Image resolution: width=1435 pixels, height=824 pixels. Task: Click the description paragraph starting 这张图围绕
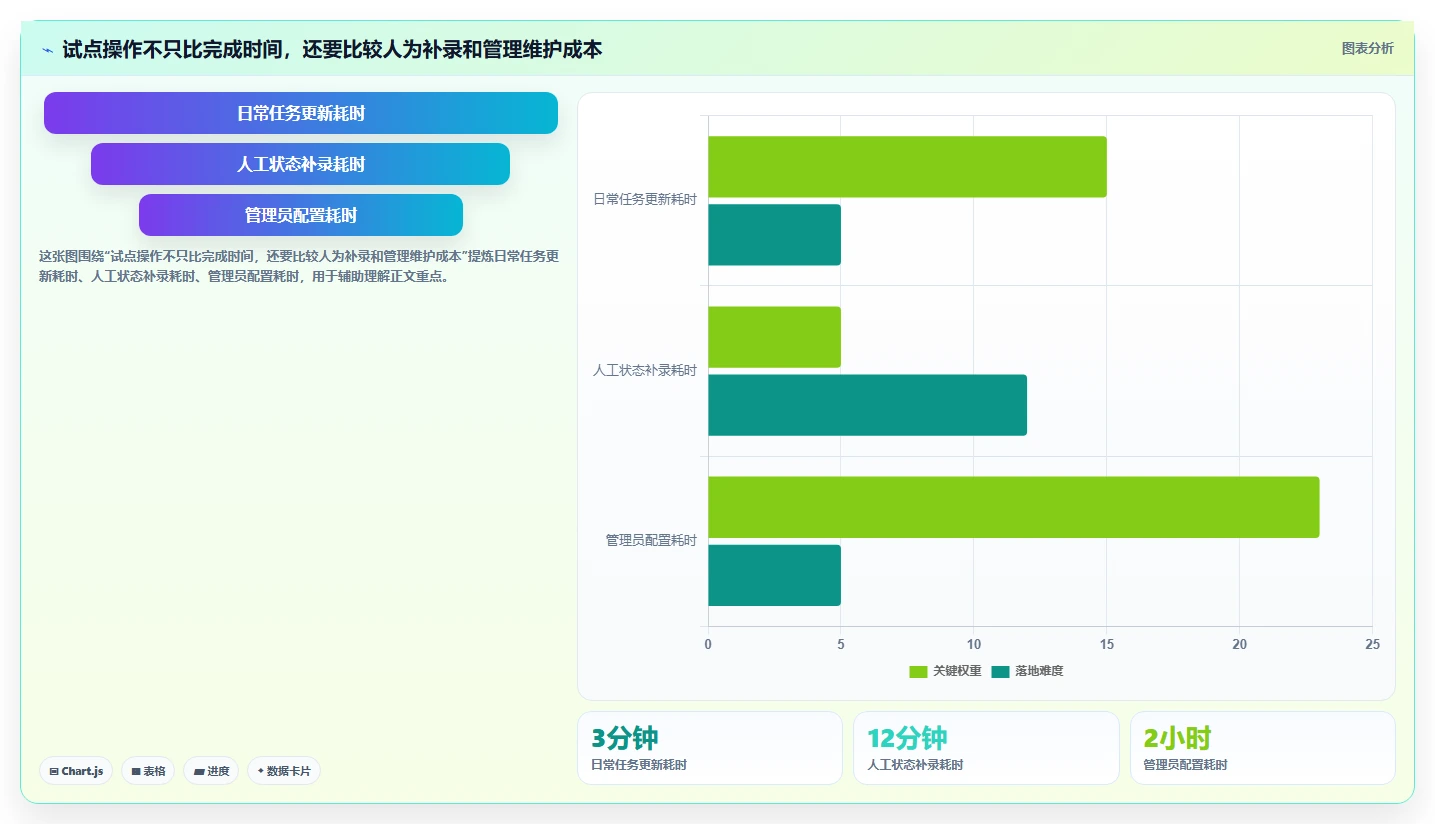pyautogui.click(x=298, y=267)
